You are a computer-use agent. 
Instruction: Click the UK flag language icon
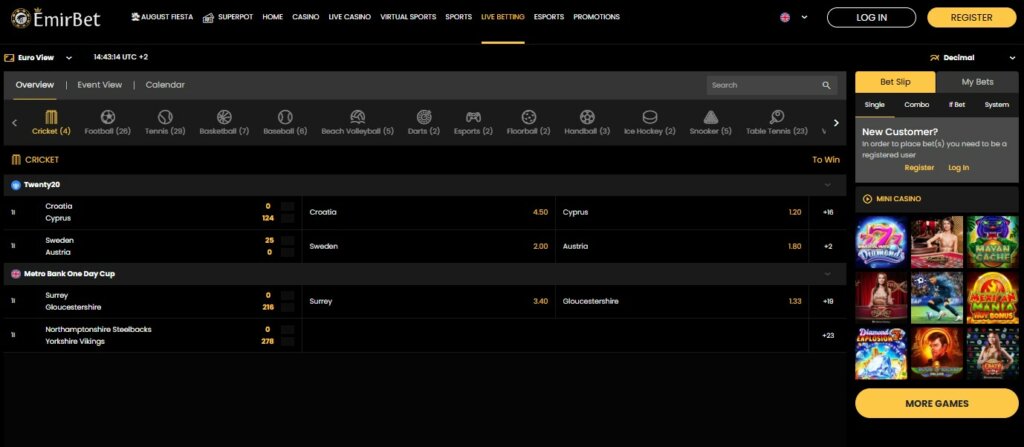tap(785, 18)
